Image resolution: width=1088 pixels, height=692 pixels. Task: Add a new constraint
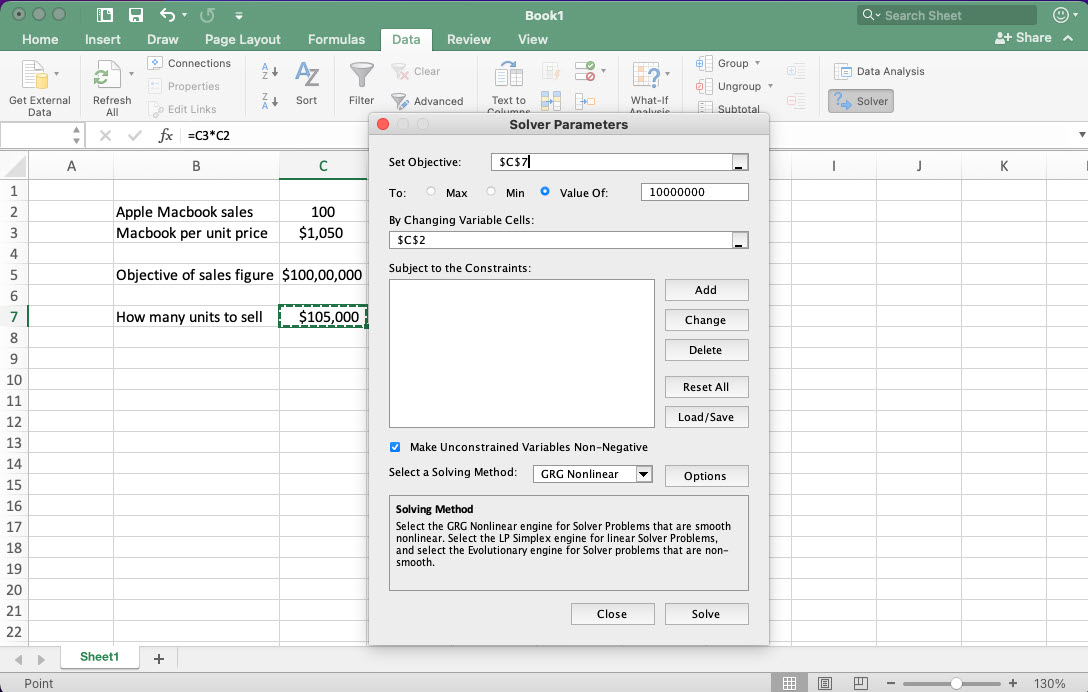coord(706,290)
